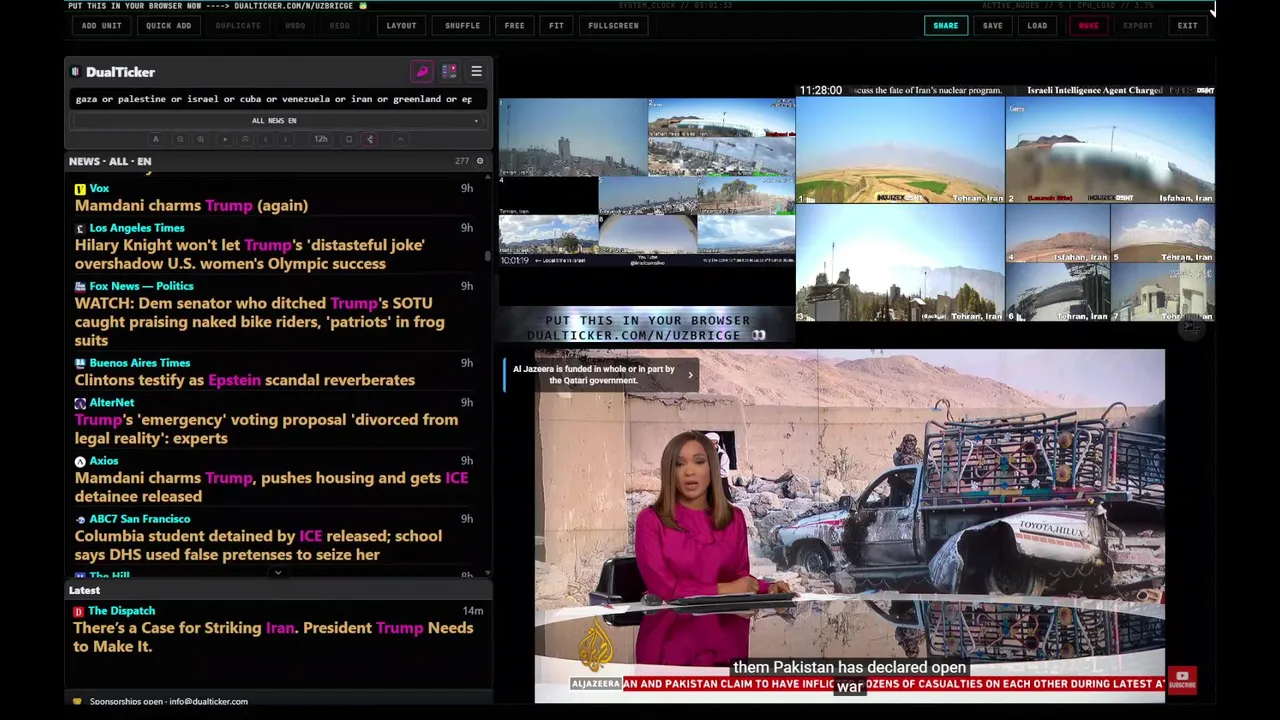Click the Axios source icon
Image resolution: width=1280 pixels, height=720 pixels.
click(x=80, y=461)
